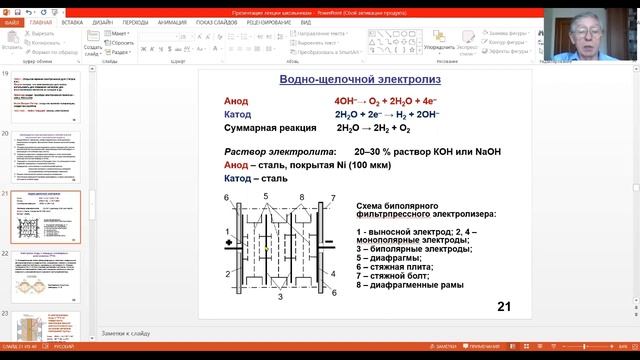Select star shape in shapes gallery
Viewport: 640px width, 360px height.
click(412, 50)
